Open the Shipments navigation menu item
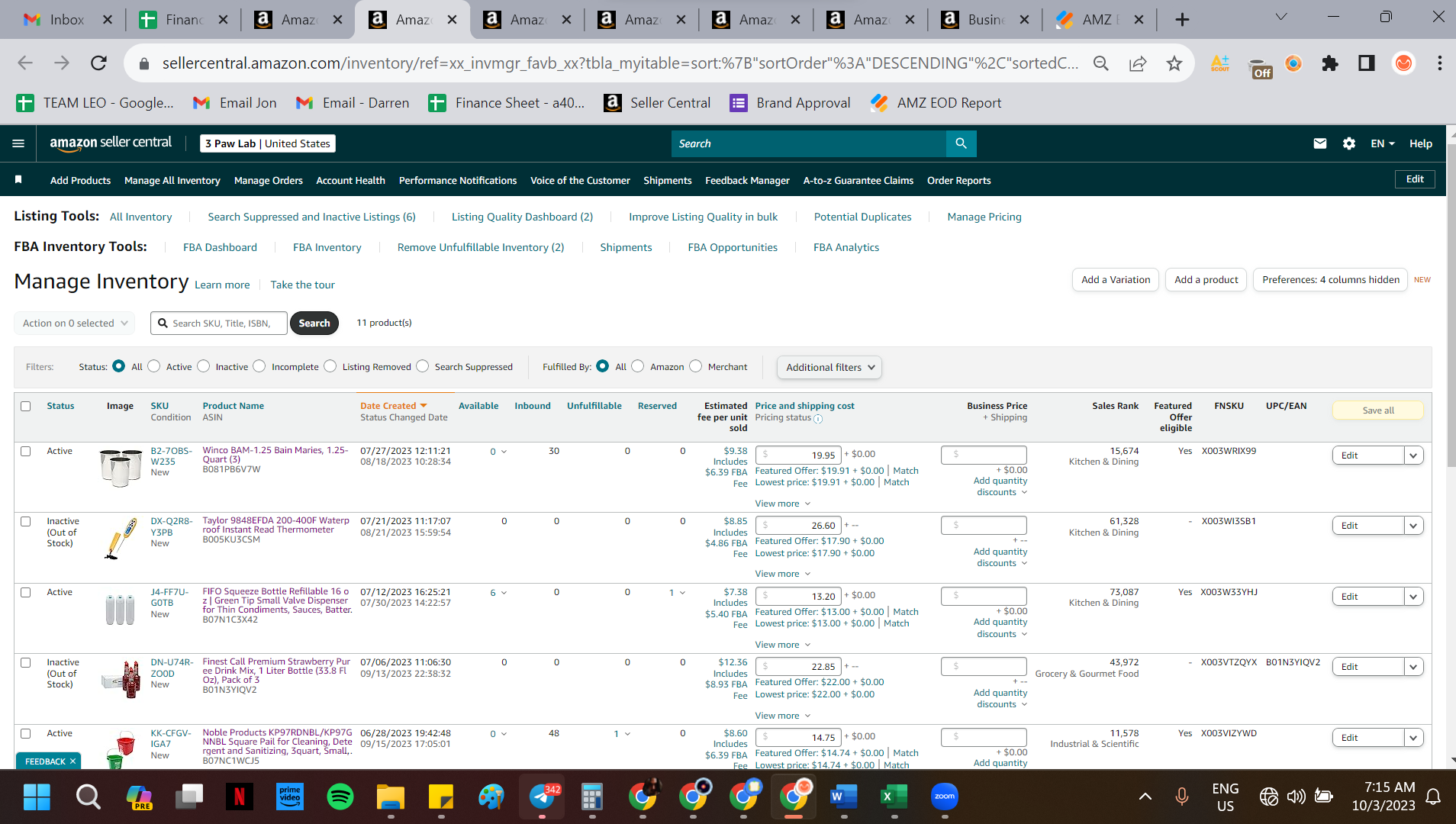1456x824 pixels. pyautogui.click(x=667, y=180)
